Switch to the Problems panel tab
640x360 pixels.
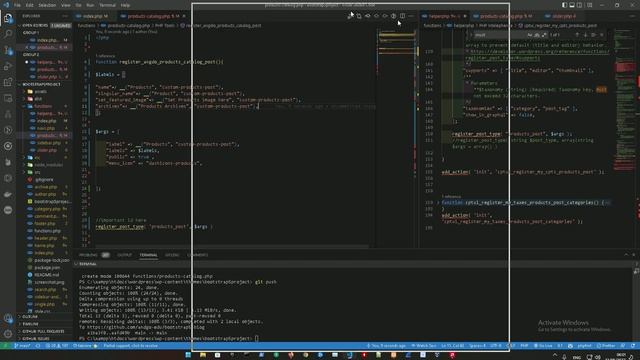tap(88, 255)
